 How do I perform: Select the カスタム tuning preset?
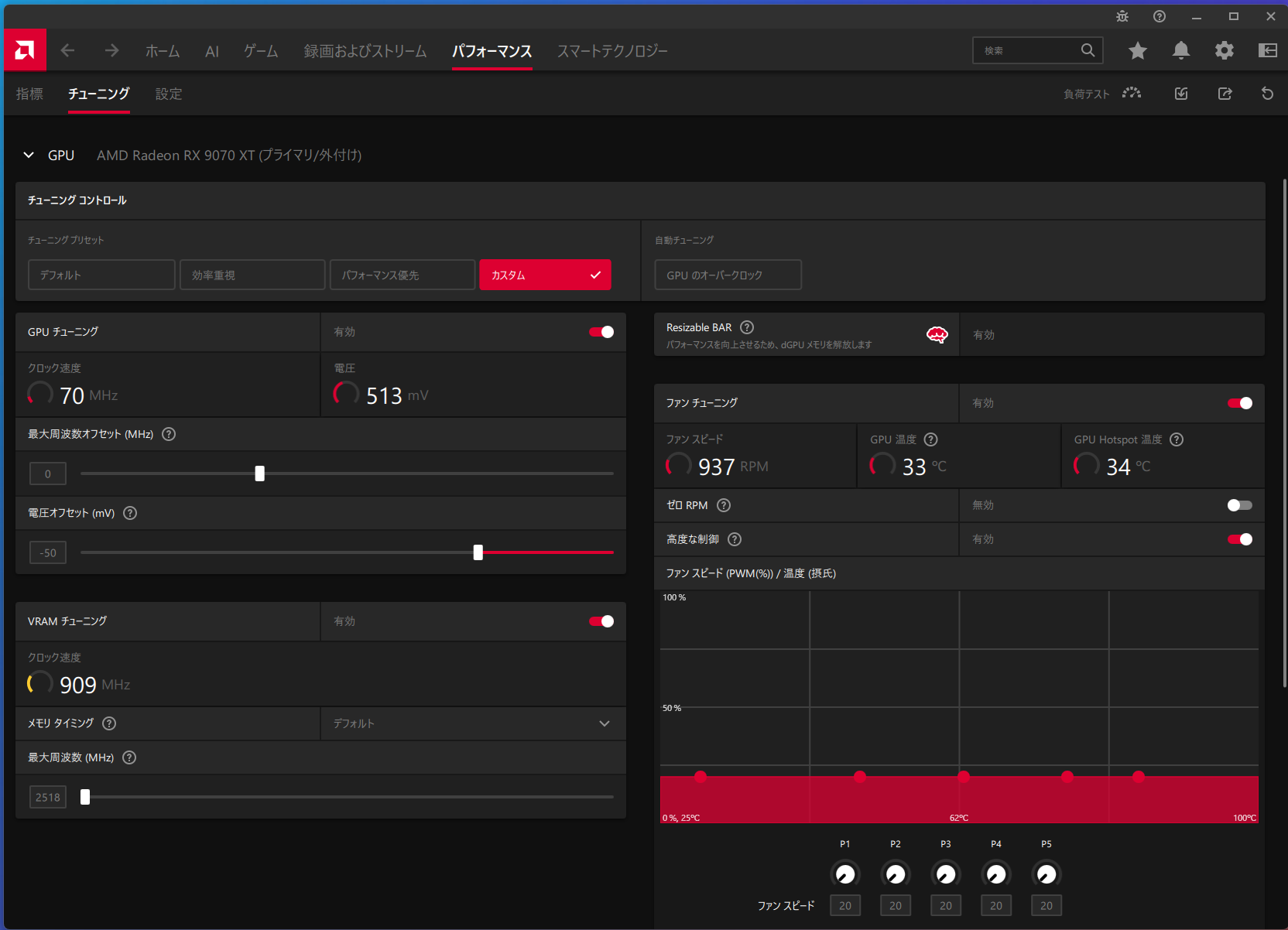[x=545, y=275]
